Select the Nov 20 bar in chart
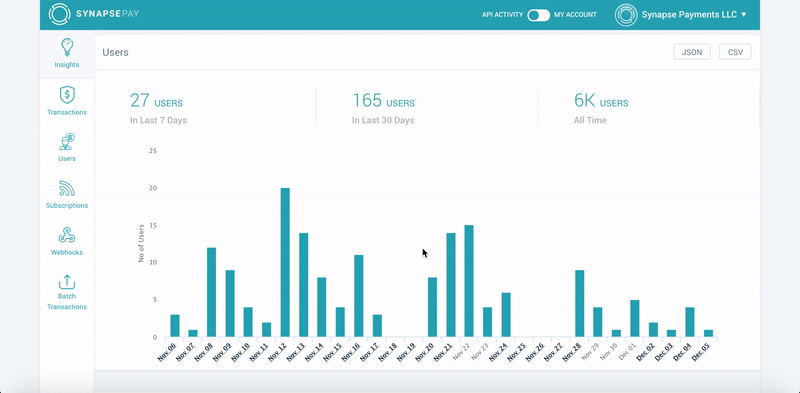800x393 pixels. point(432,307)
